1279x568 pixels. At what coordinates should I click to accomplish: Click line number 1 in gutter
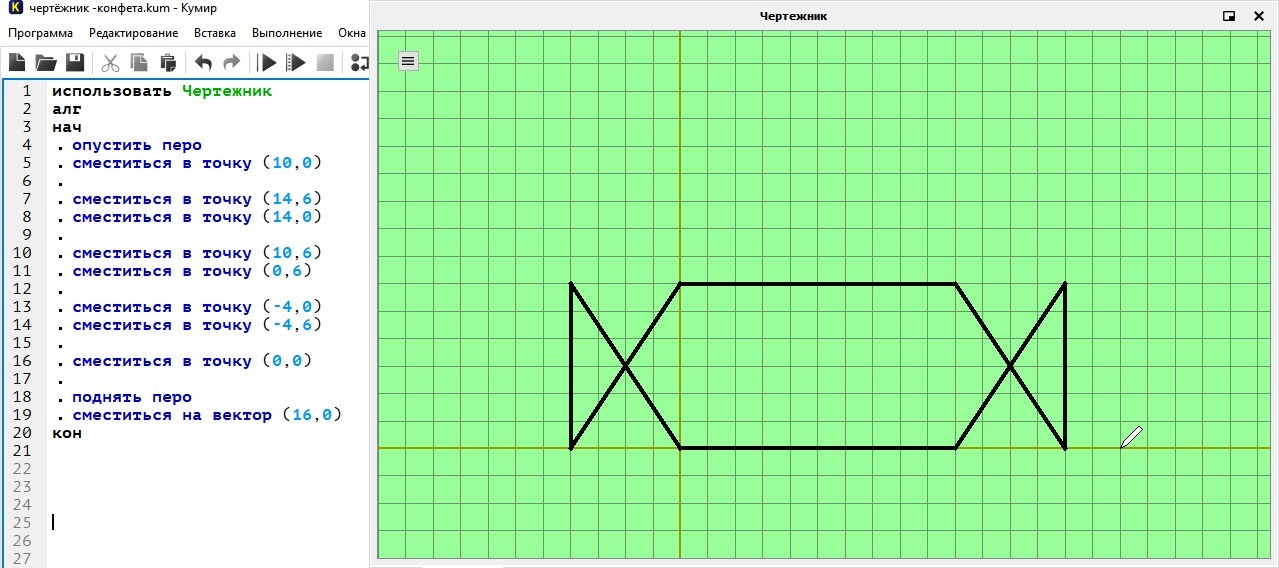tap(28, 91)
